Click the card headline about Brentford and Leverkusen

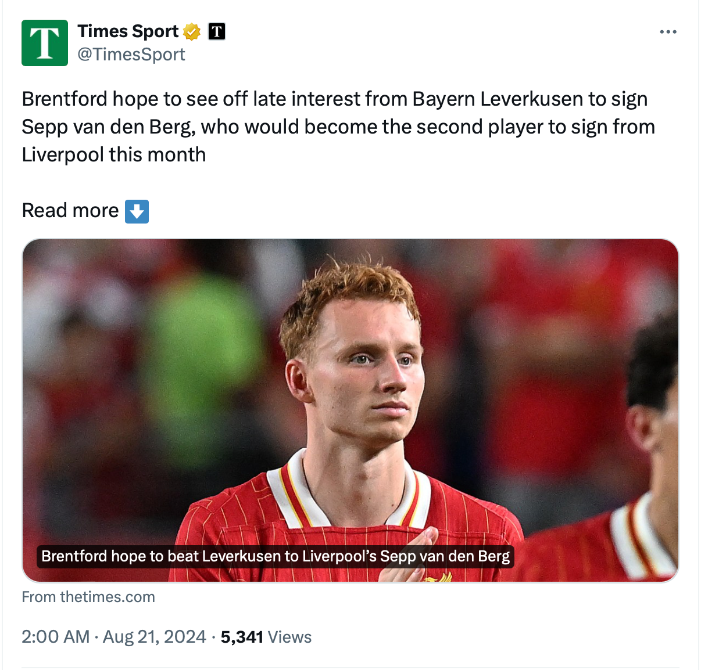275,556
